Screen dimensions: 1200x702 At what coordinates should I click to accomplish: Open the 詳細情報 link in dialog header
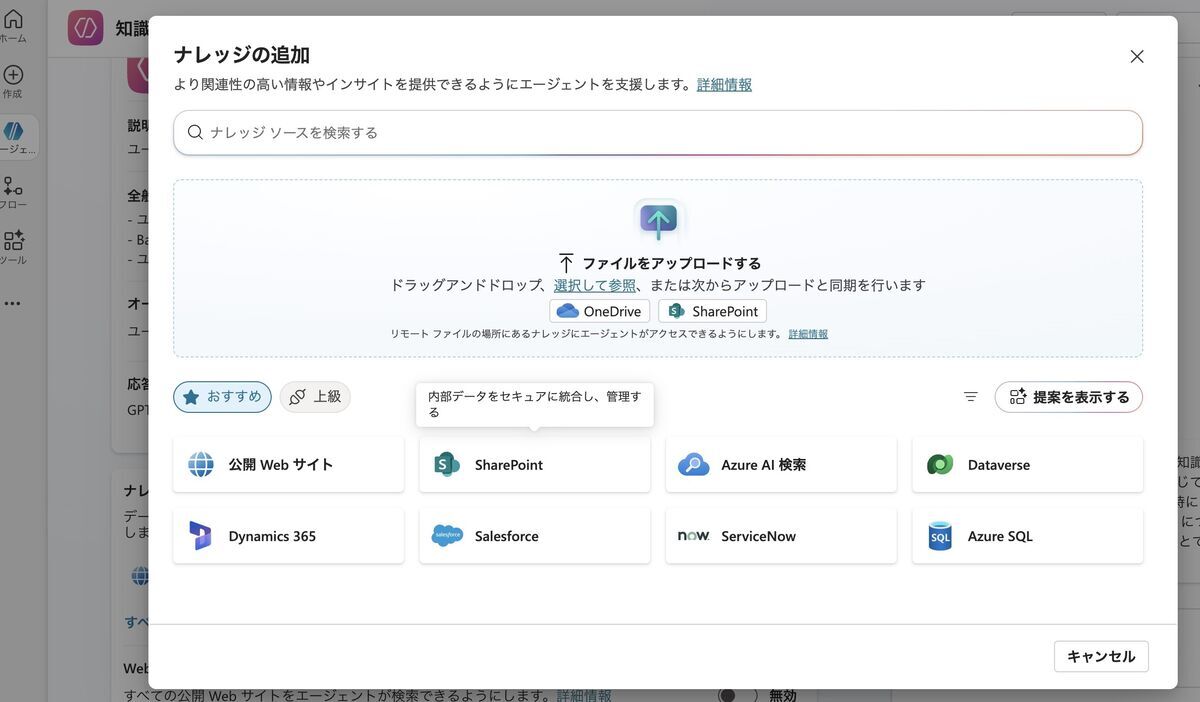(724, 85)
